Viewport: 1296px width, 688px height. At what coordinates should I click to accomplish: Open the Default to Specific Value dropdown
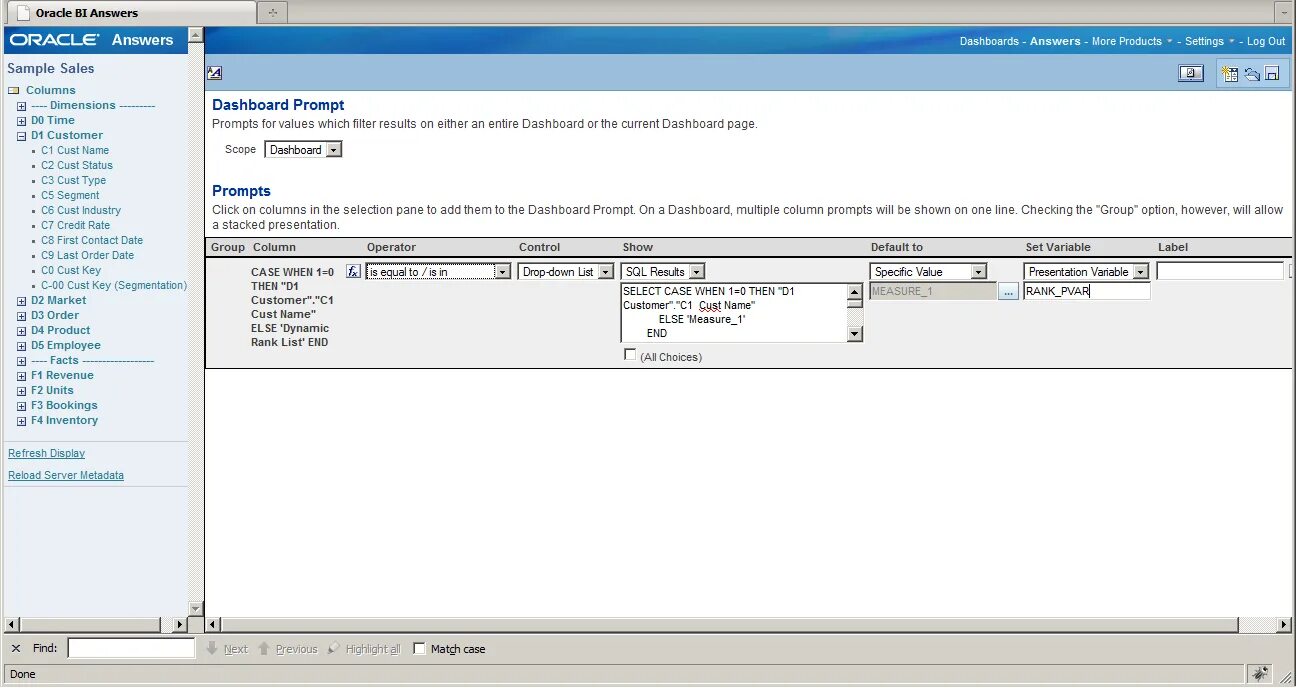(928, 271)
